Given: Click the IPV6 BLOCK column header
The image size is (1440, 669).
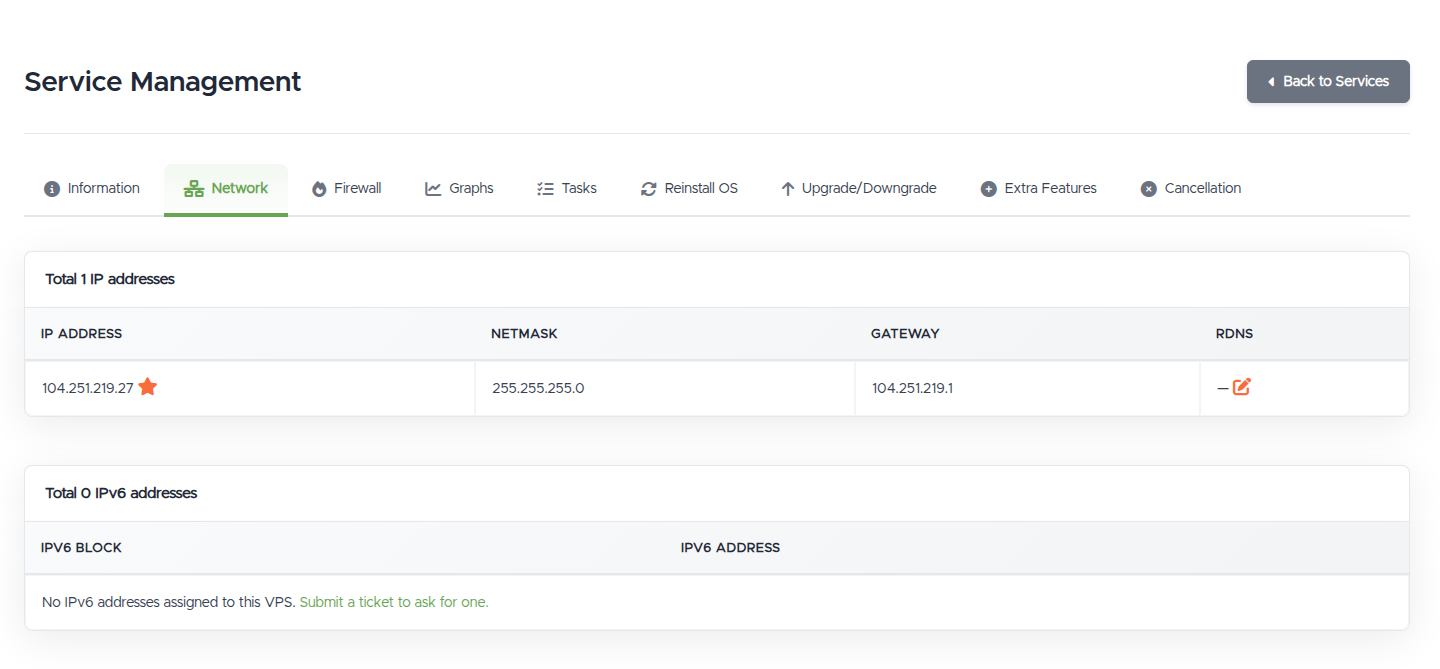Looking at the screenshot, I should [82, 548].
